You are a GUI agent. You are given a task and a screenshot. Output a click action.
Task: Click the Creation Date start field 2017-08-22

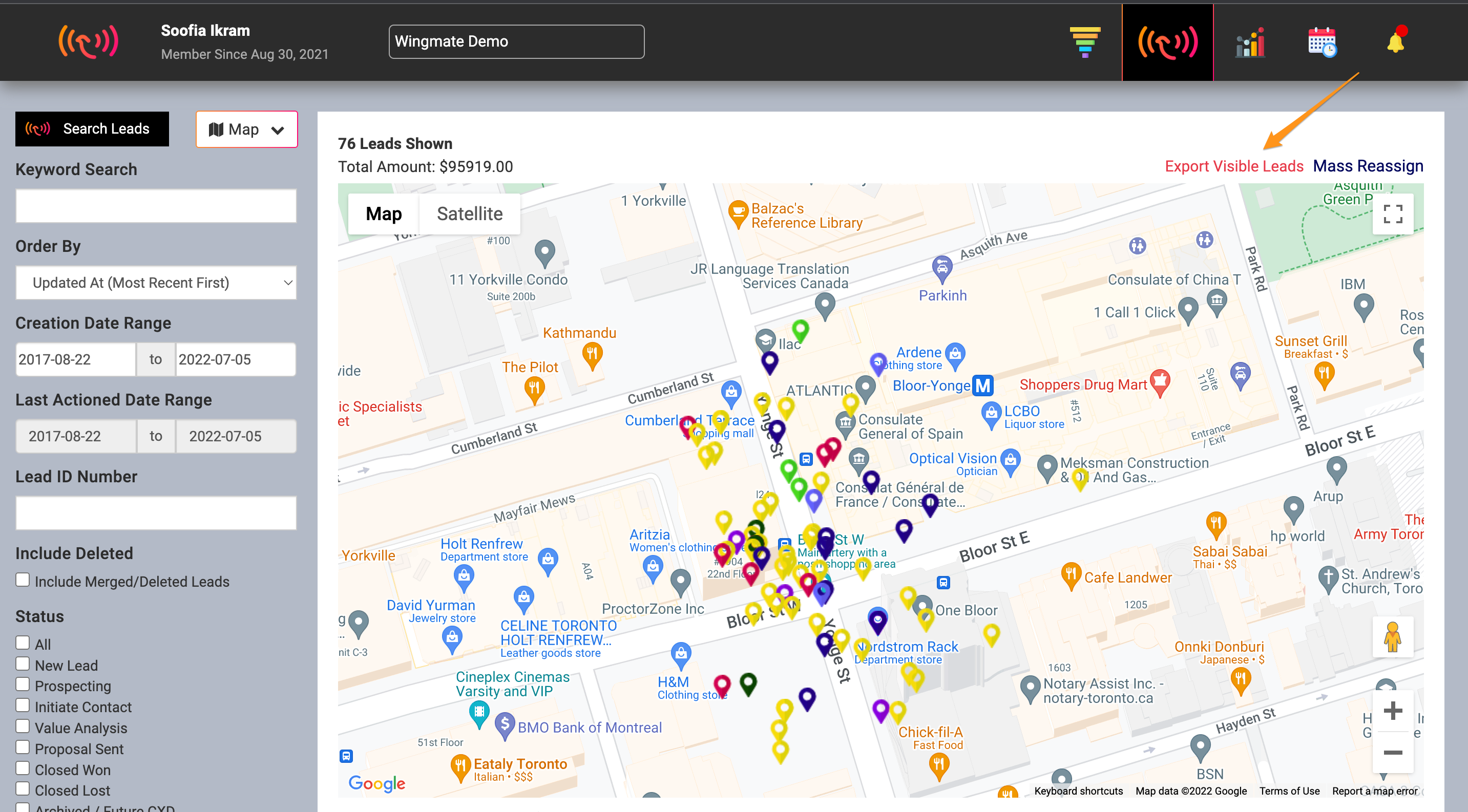[x=75, y=359]
